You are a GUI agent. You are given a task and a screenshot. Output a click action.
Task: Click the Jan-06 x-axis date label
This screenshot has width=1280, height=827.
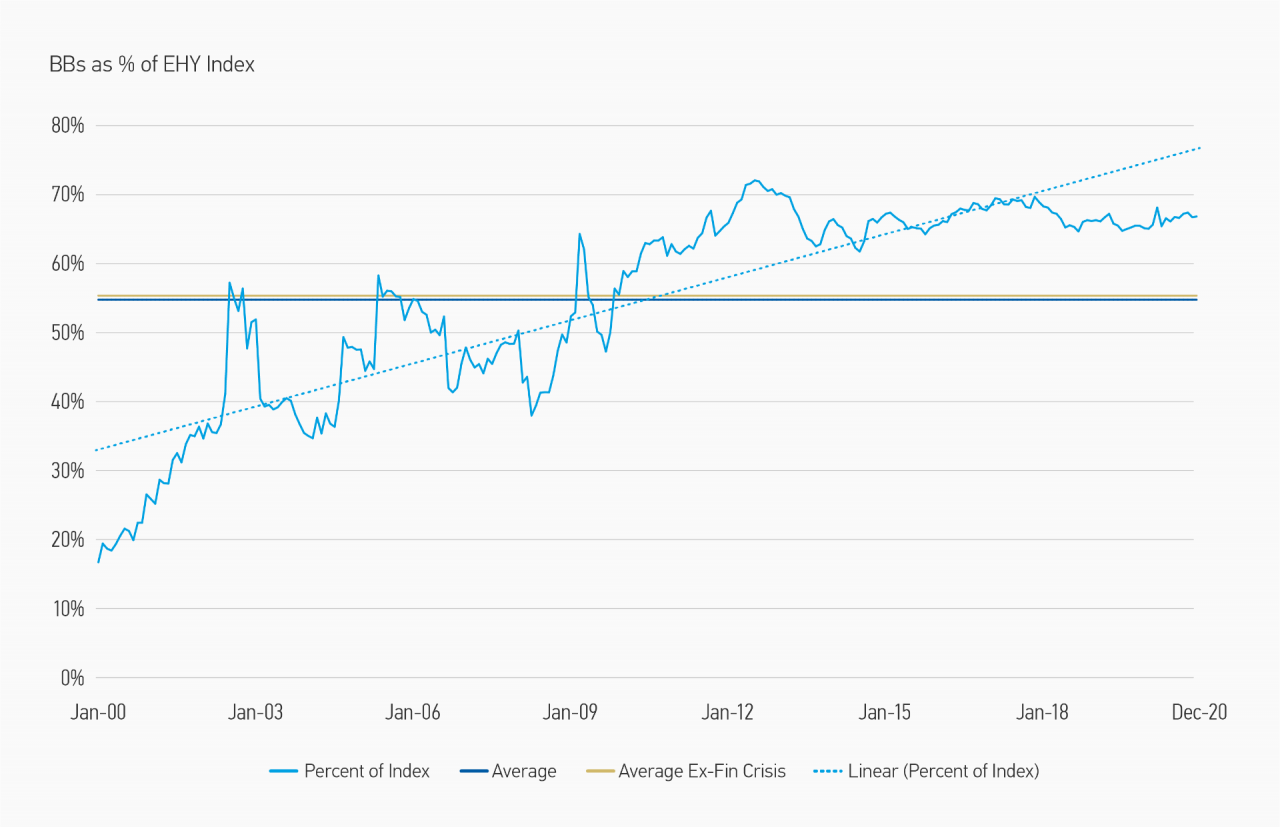click(x=413, y=713)
